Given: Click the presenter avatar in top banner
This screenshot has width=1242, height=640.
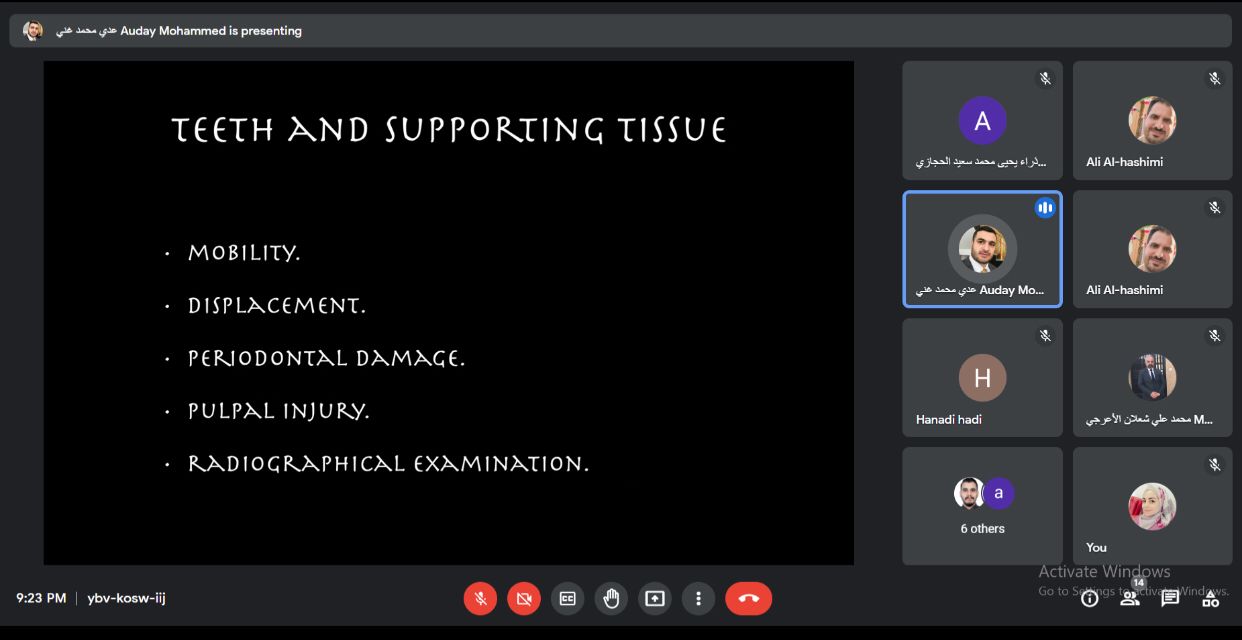Looking at the screenshot, I should [33, 31].
